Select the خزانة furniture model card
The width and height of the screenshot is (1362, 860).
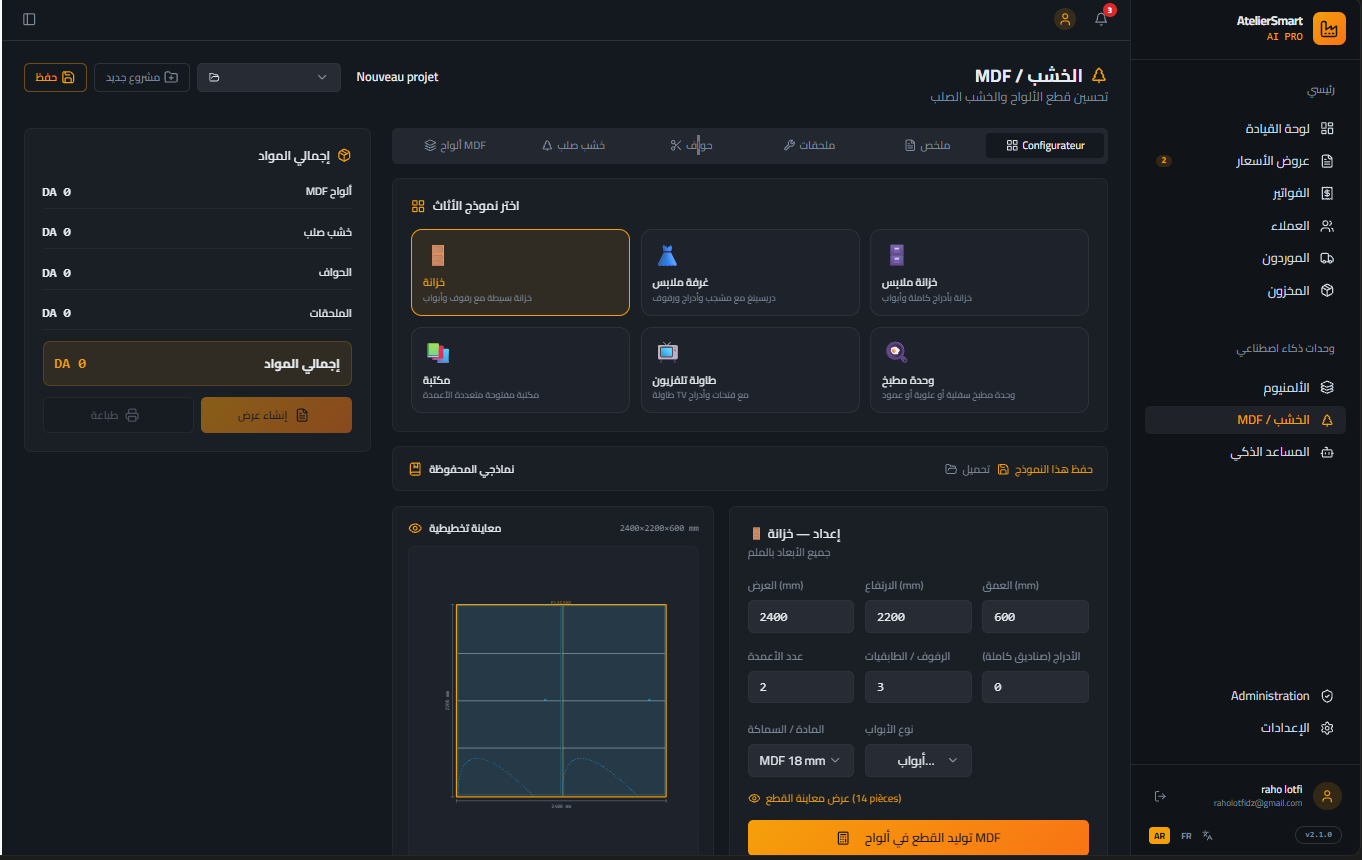pos(520,272)
